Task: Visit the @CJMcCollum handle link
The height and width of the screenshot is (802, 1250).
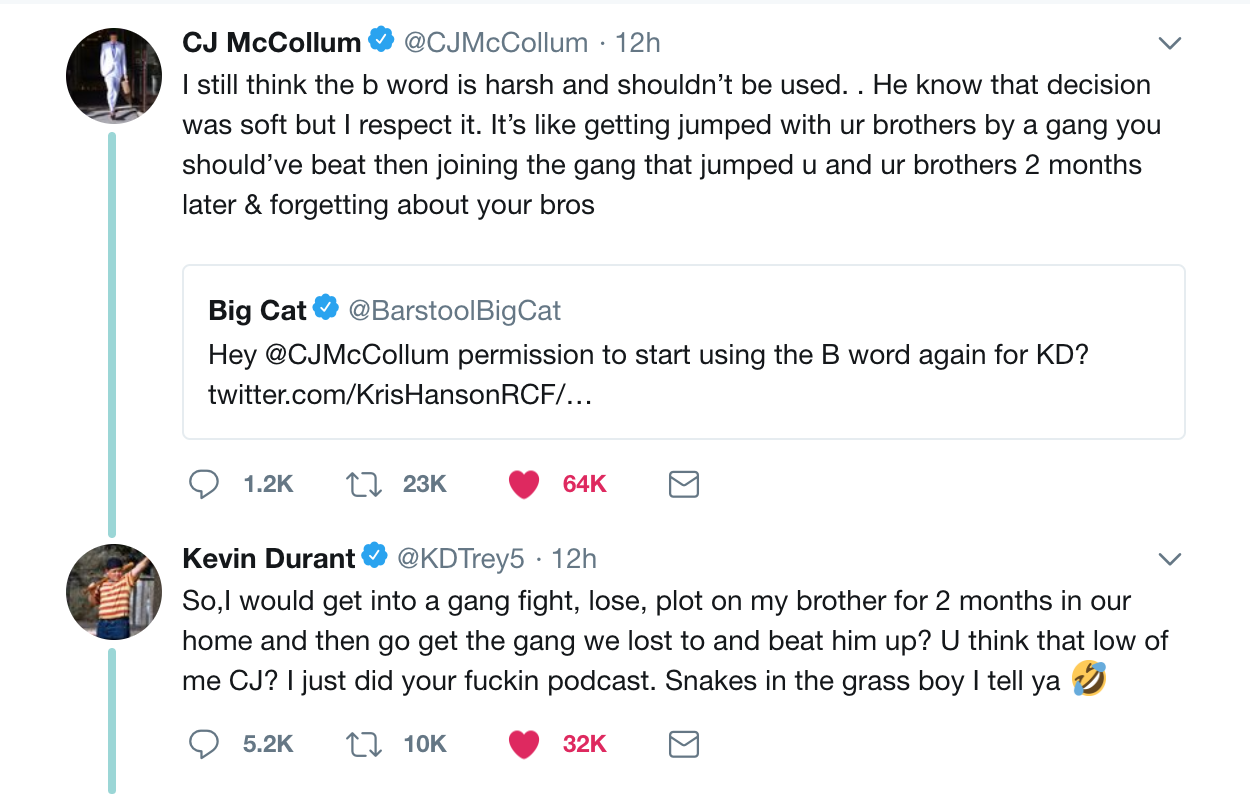Action: click(495, 43)
